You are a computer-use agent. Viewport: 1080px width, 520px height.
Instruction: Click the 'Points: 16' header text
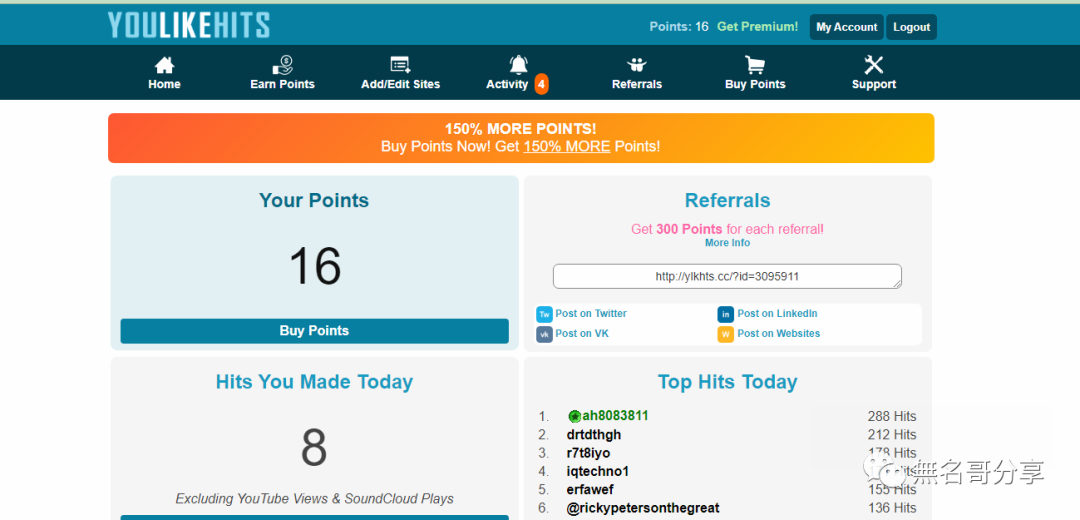[x=678, y=27]
